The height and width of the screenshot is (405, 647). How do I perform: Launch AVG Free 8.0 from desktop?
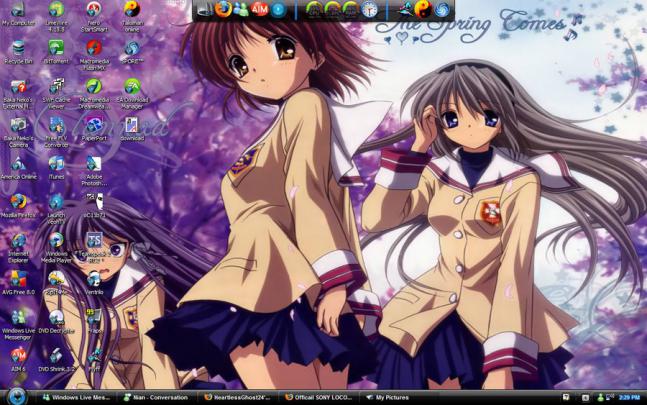18,283
